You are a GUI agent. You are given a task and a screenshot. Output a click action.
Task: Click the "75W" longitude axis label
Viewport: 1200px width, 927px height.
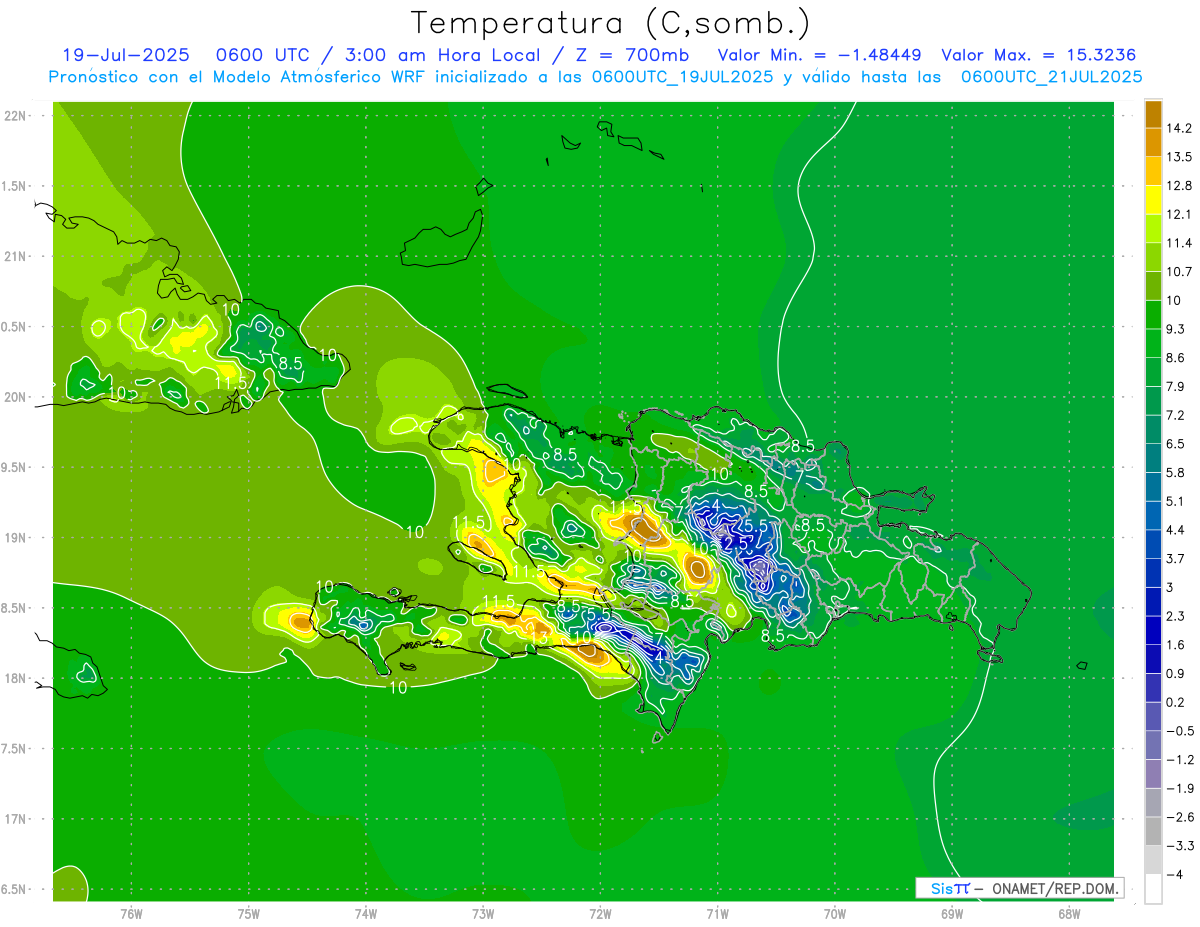[249, 913]
